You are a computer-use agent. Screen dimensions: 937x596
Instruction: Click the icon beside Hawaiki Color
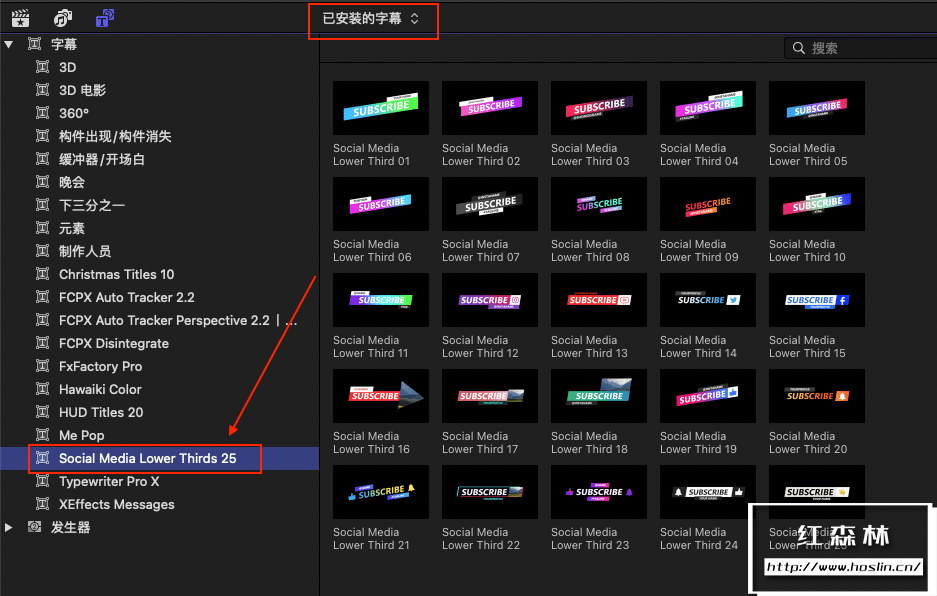point(42,389)
